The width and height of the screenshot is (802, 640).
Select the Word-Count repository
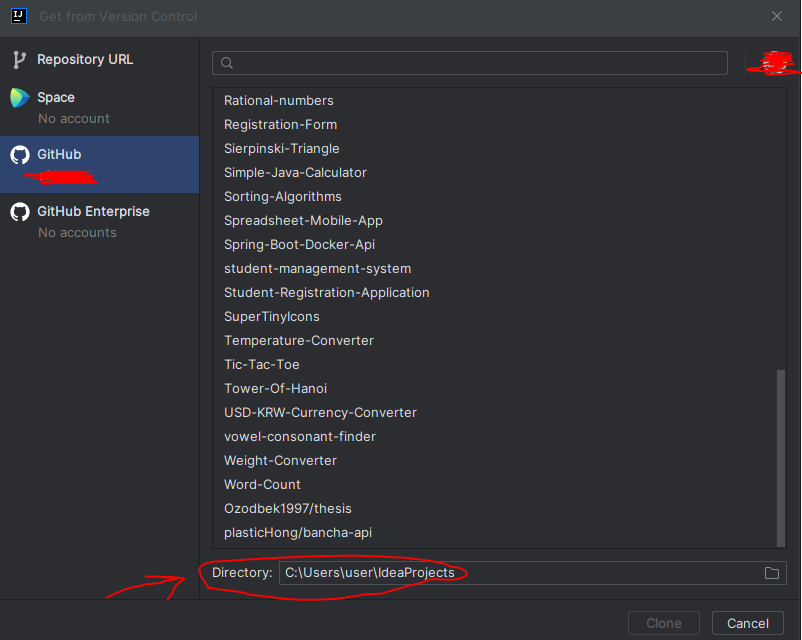(x=499, y=485)
